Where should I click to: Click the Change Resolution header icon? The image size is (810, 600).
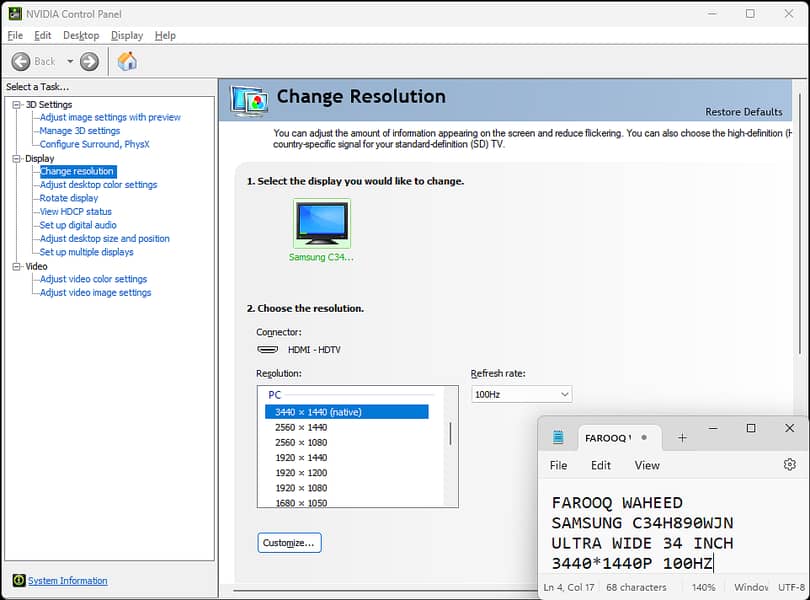pos(250,100)
